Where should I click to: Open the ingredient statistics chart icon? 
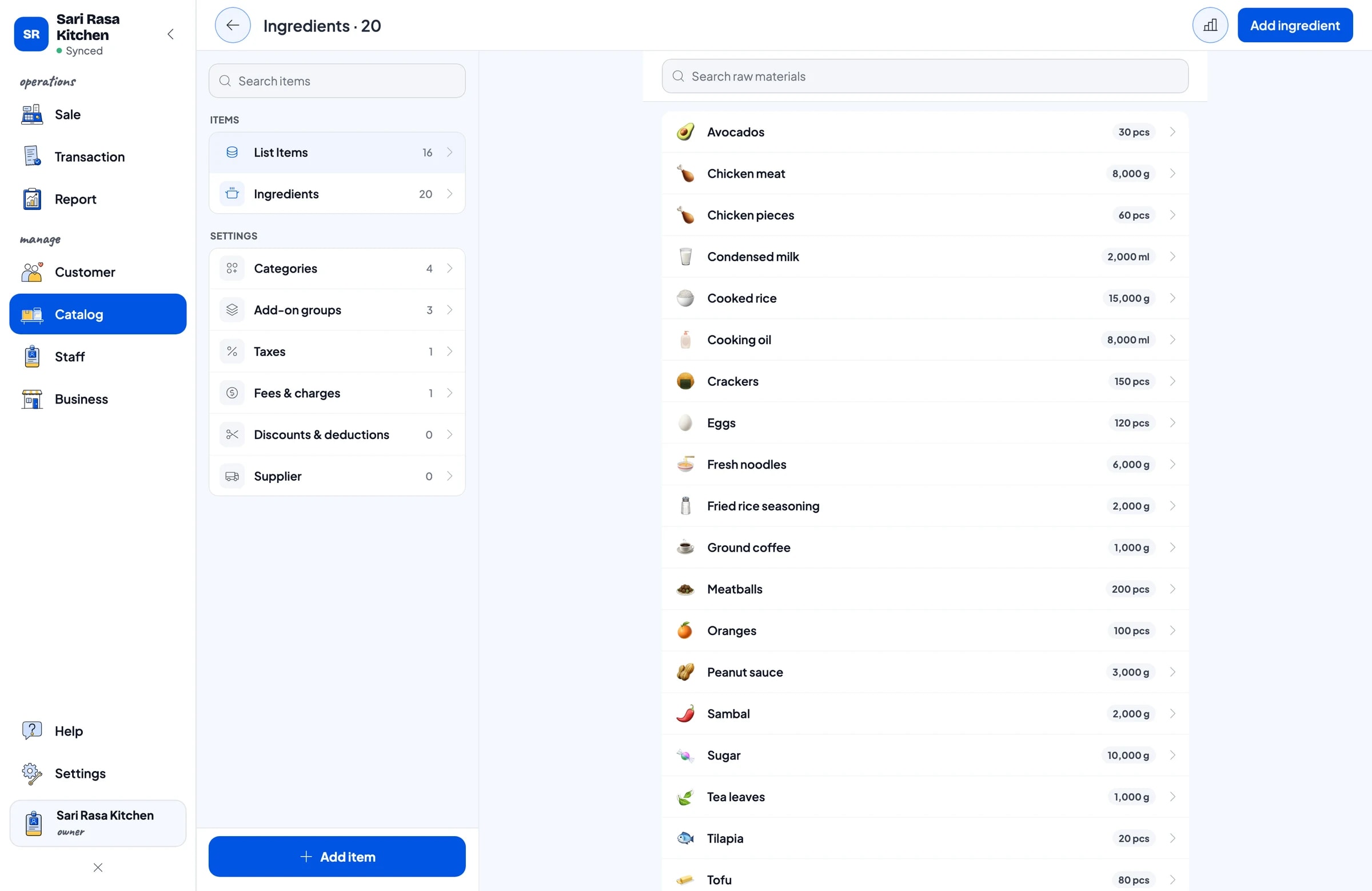(x=1210, y=25)
